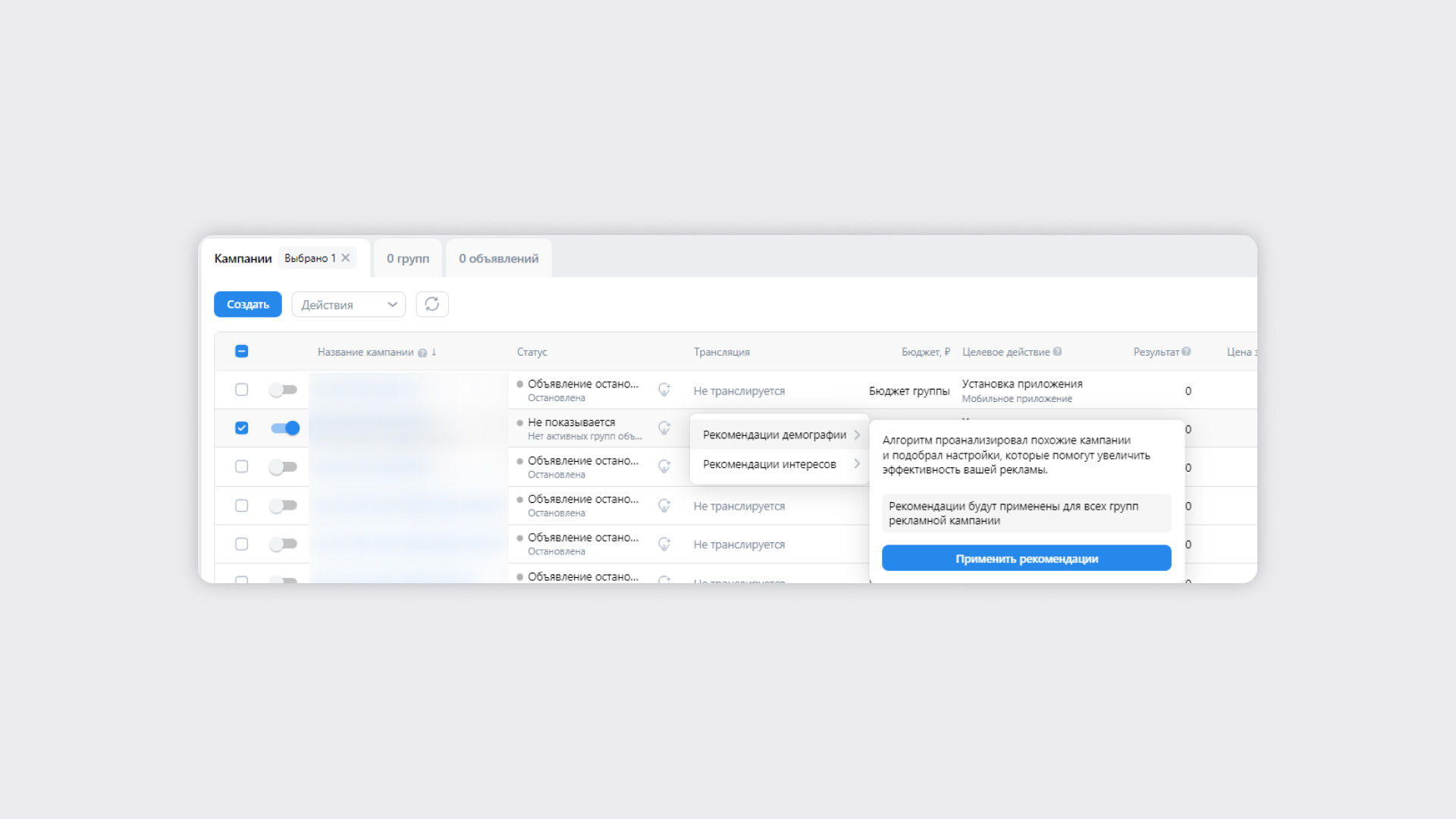Image resolution: width=1456 pixels, height=819 pixels.
Task: Click the help icon beside Результат
Action: (1186, 352)
